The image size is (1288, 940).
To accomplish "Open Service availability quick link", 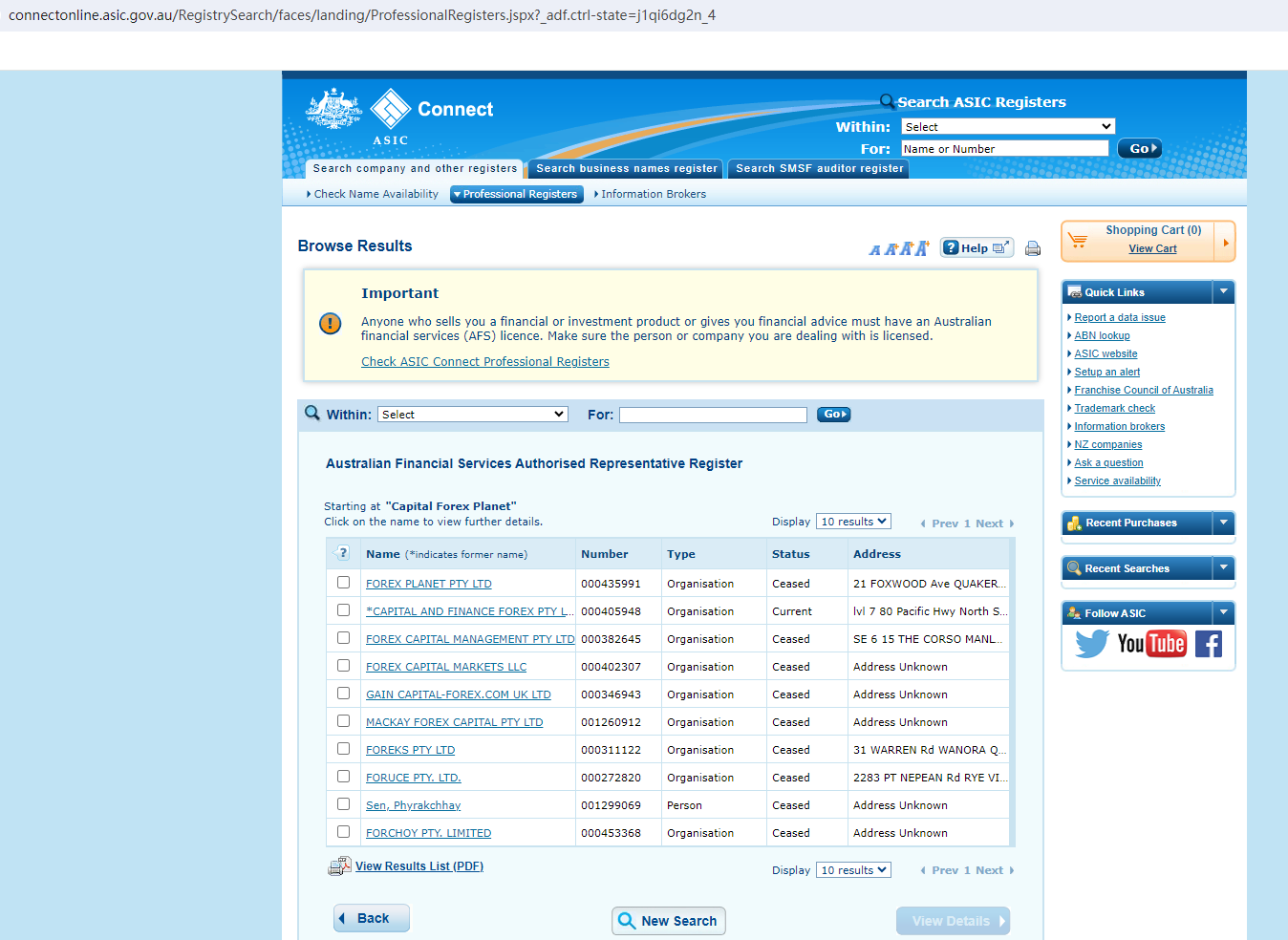I will pos(1118,481).
